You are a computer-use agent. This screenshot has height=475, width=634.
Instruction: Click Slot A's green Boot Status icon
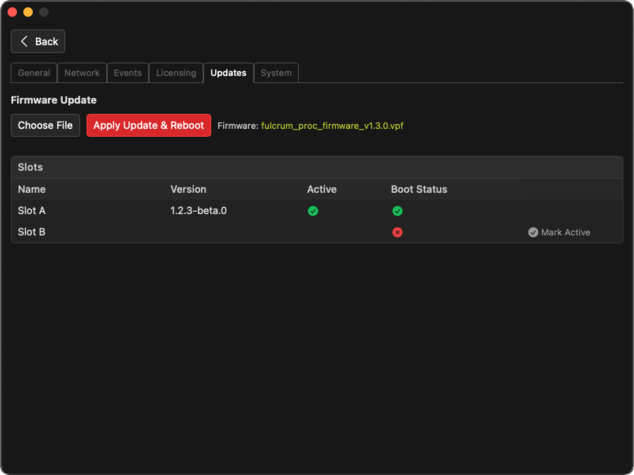pyautogui.click(x=397, y=211)
